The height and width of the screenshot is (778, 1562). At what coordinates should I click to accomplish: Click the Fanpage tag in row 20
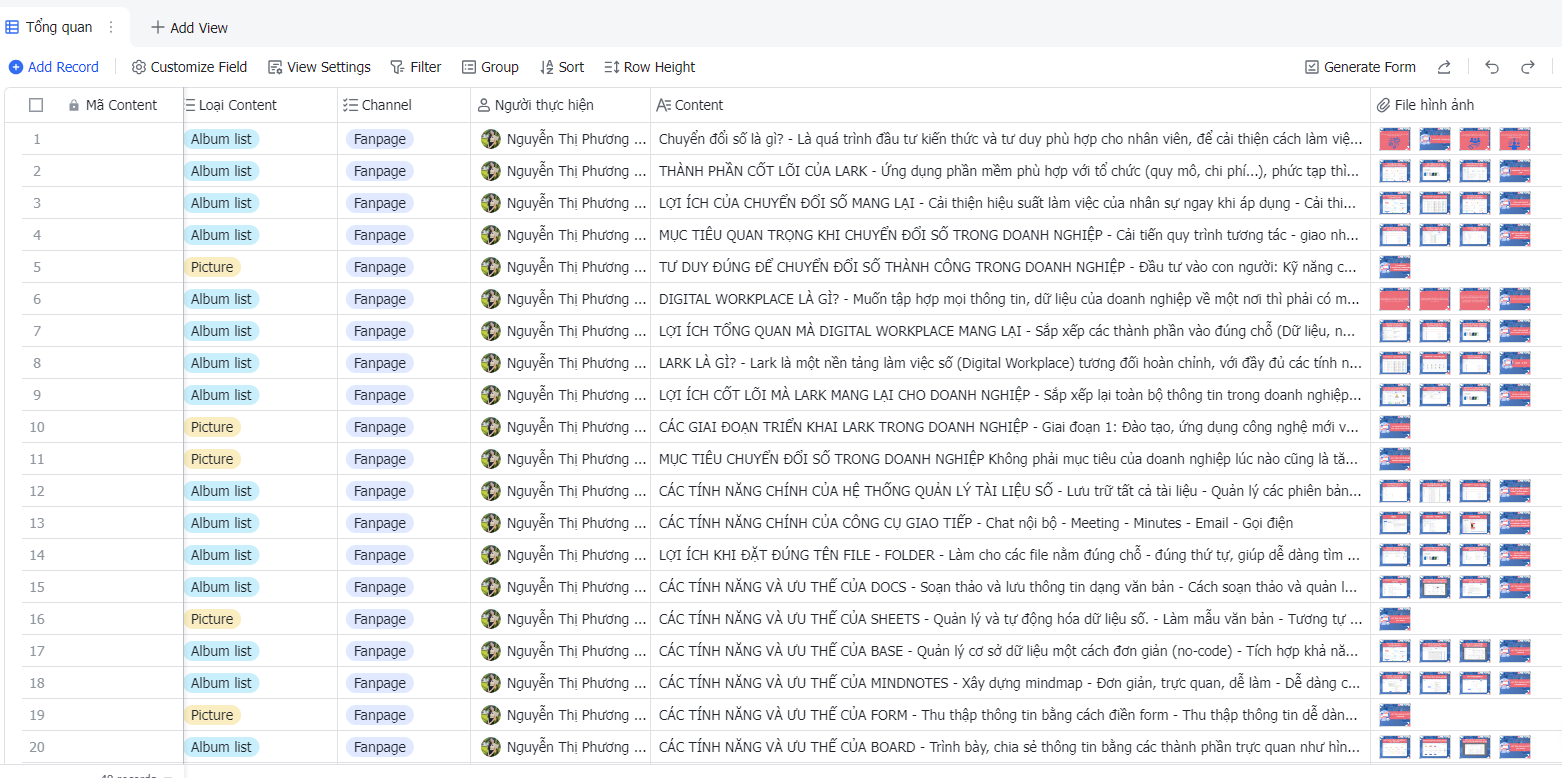tap(380, 747)
